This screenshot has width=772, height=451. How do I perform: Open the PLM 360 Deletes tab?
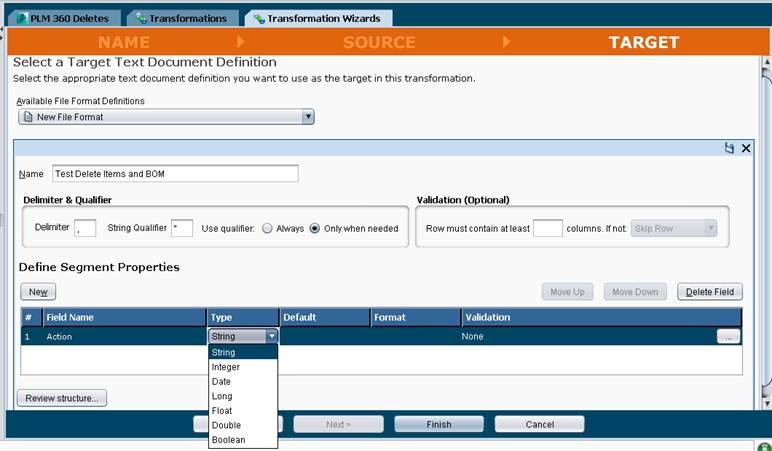[64, 19]
